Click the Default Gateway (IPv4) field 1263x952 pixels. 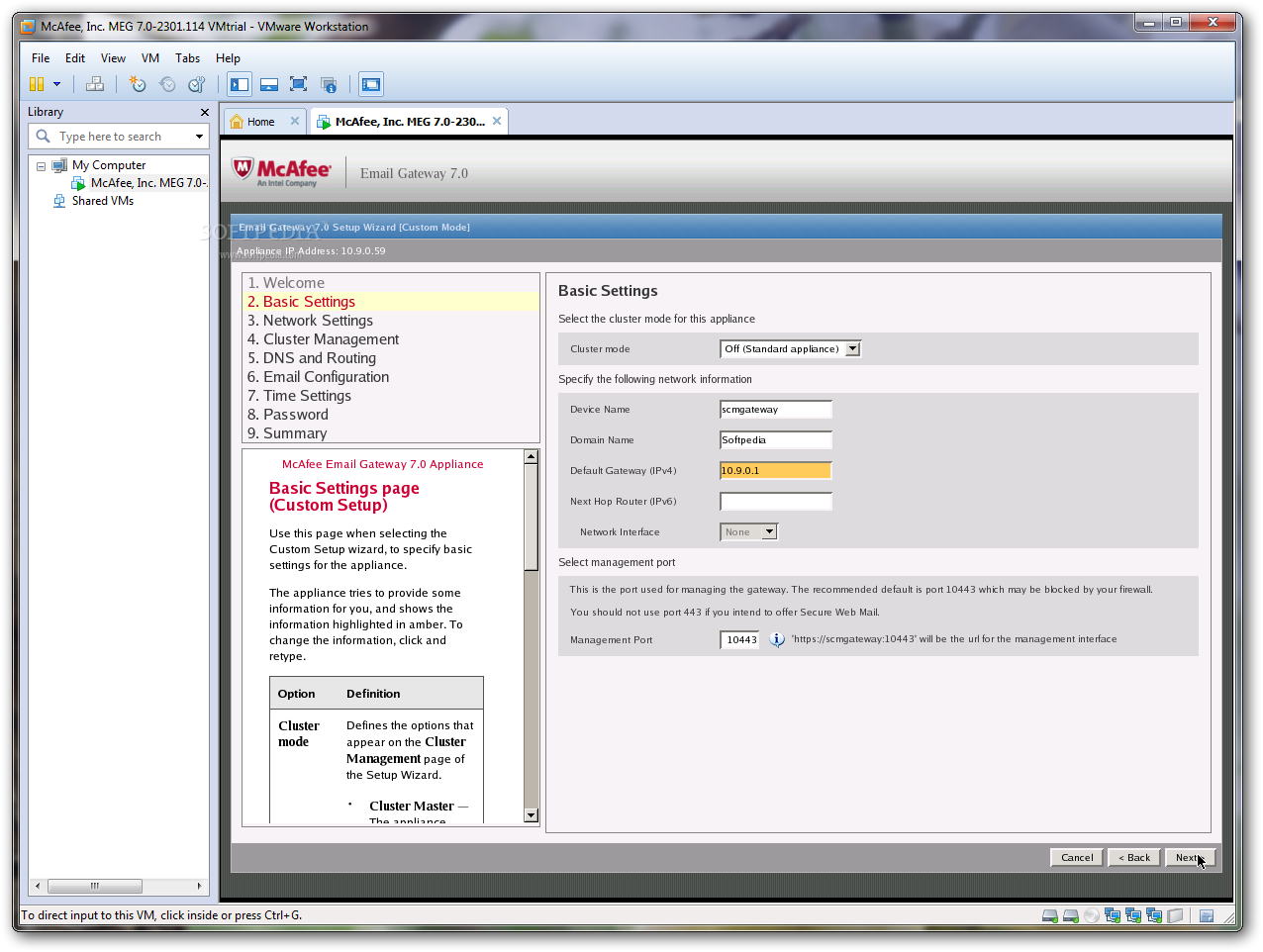[x=776, y=471]
